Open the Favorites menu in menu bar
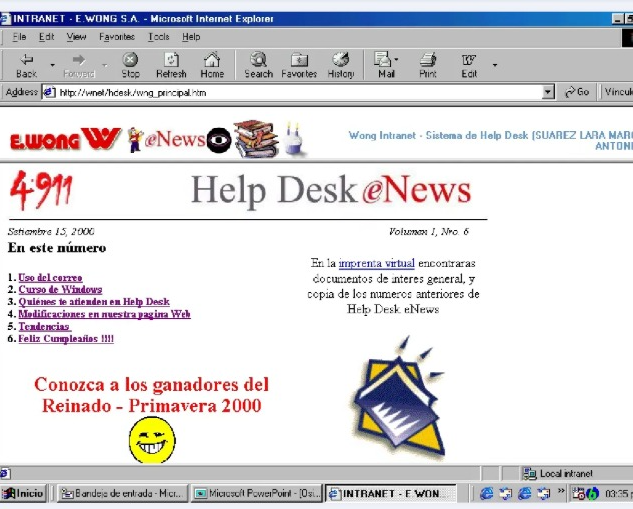 pos(117,37)
